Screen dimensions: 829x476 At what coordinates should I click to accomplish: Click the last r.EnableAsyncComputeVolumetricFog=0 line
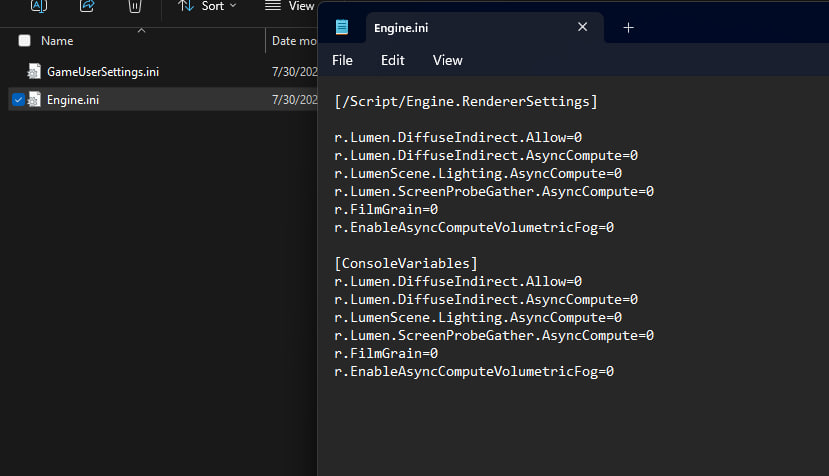click(474, 371)
